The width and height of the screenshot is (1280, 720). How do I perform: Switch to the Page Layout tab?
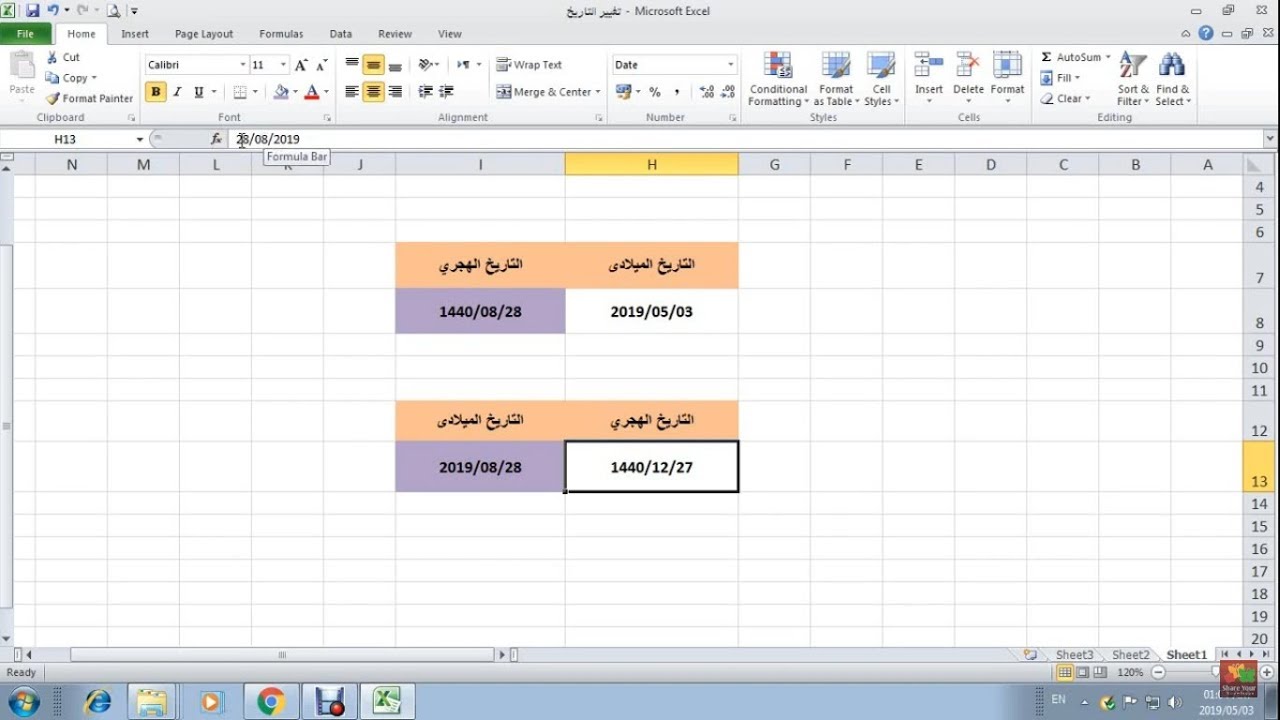[x=204, y=34]
